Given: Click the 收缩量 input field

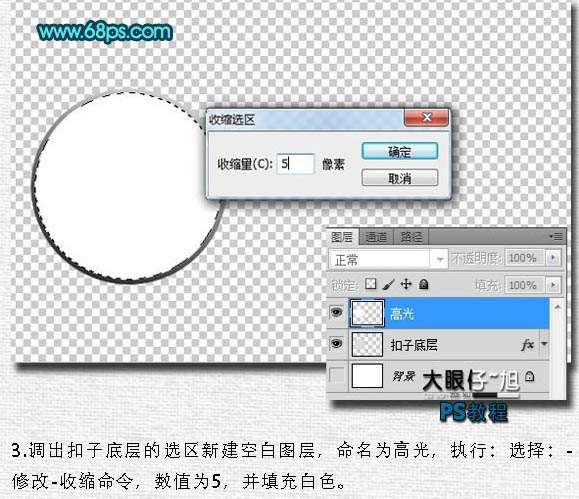Looking at the screenshot, I should (x=295, y=164).
